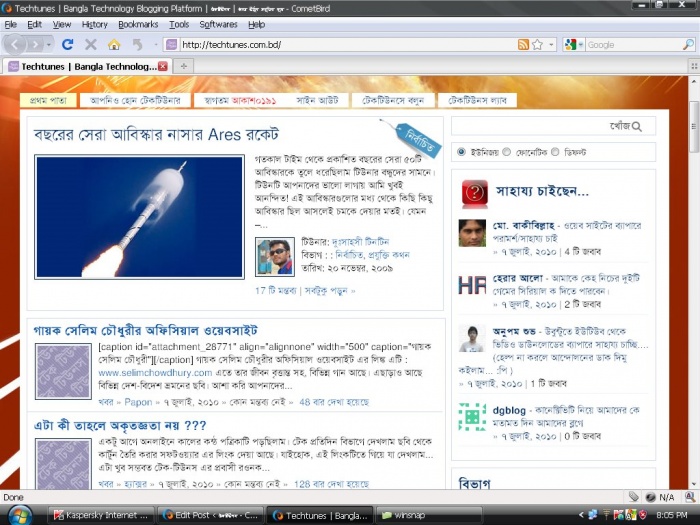Bookmark this page with the star icon

[538, 44]
